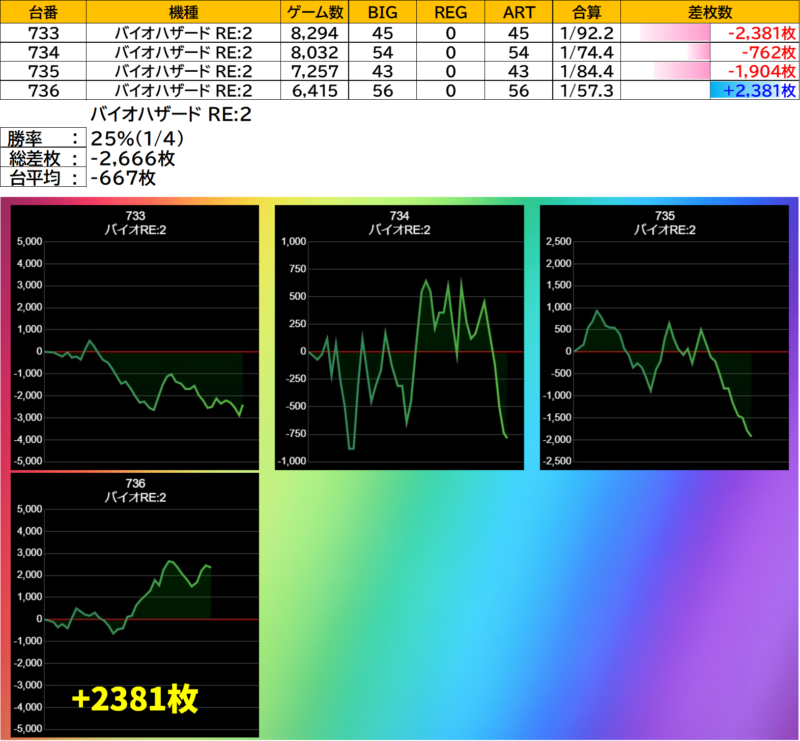Select machine number 734 cell
The image size is (800, 741).
(x=43, y=52)
